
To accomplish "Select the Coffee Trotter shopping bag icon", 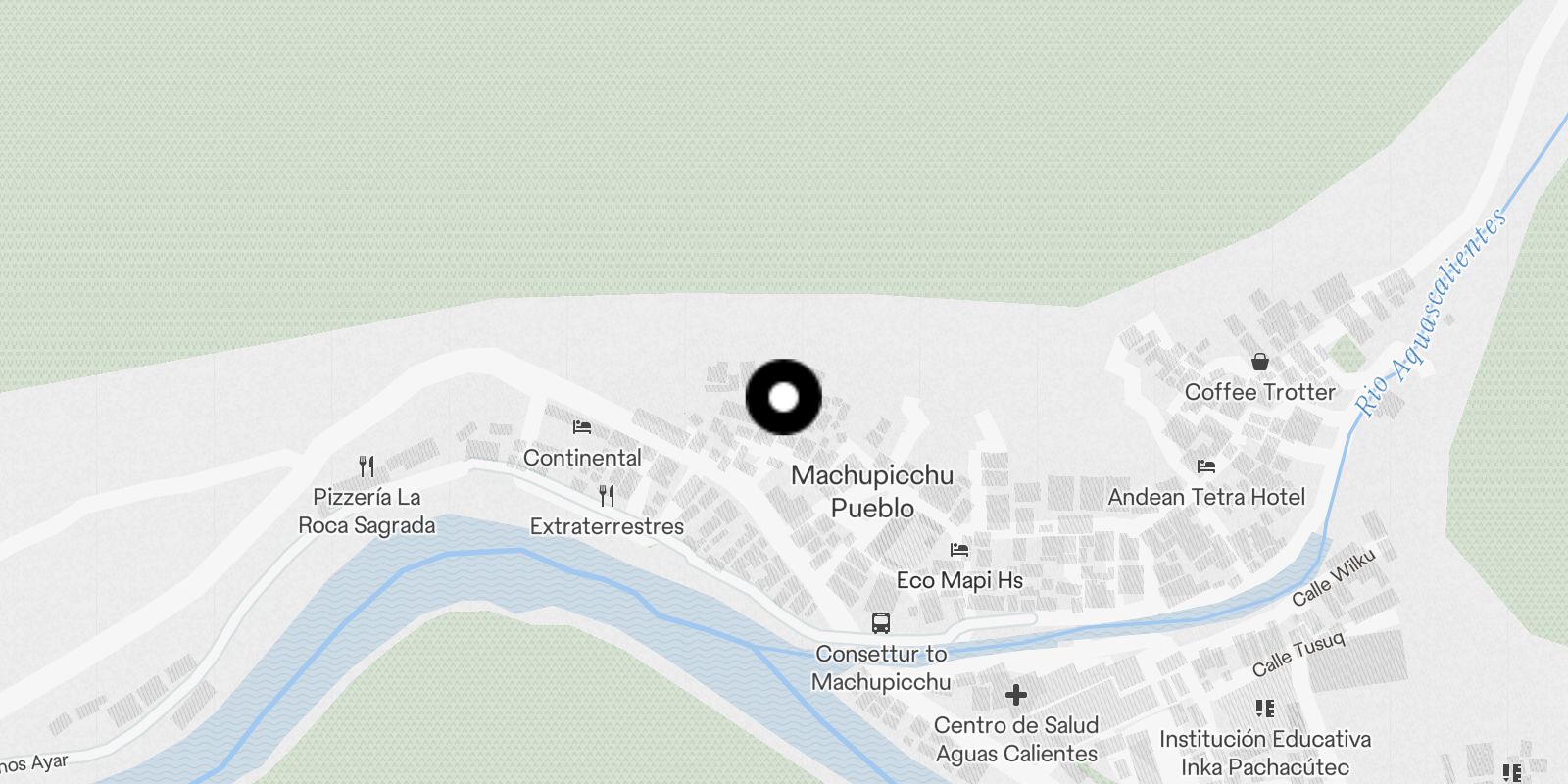I will pos(1260,362).
